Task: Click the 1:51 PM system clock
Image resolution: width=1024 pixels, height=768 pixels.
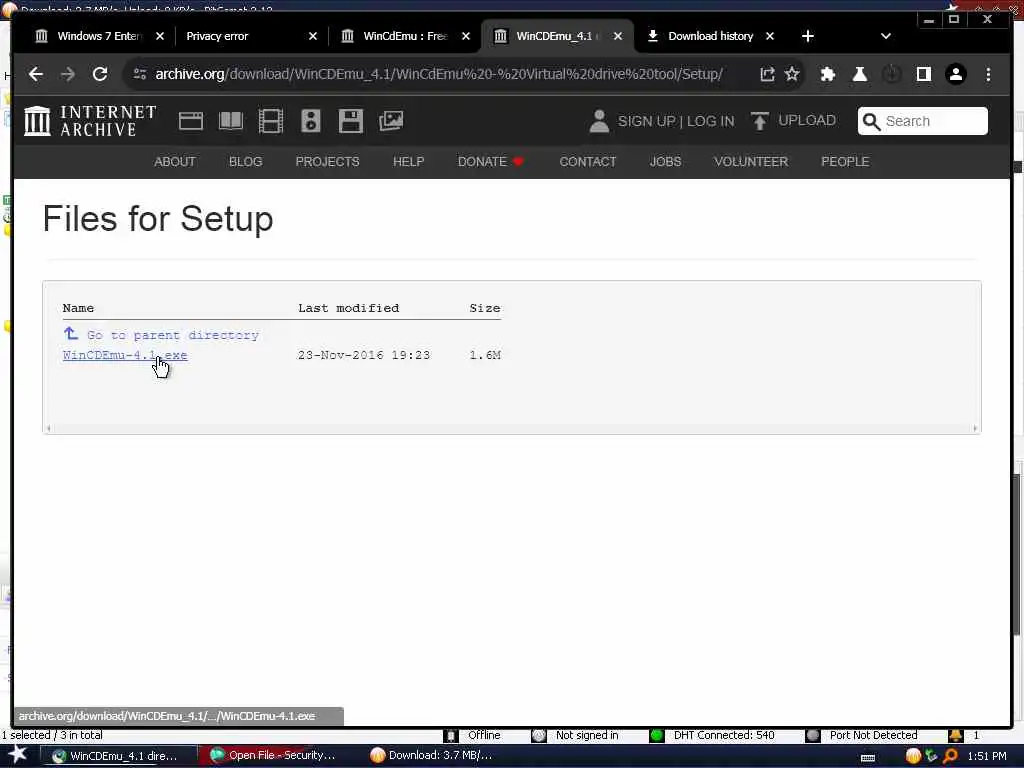Action: tap(987, 756)
